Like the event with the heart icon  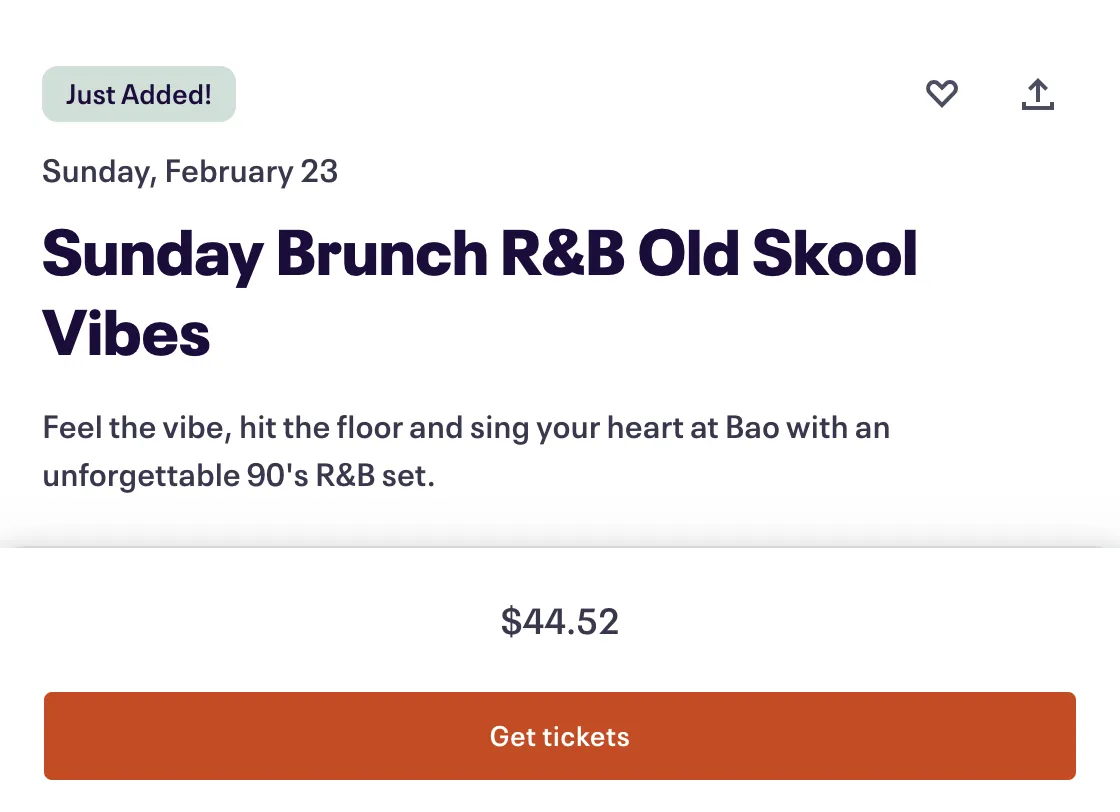pyautogui.click(x=941, y=94)
